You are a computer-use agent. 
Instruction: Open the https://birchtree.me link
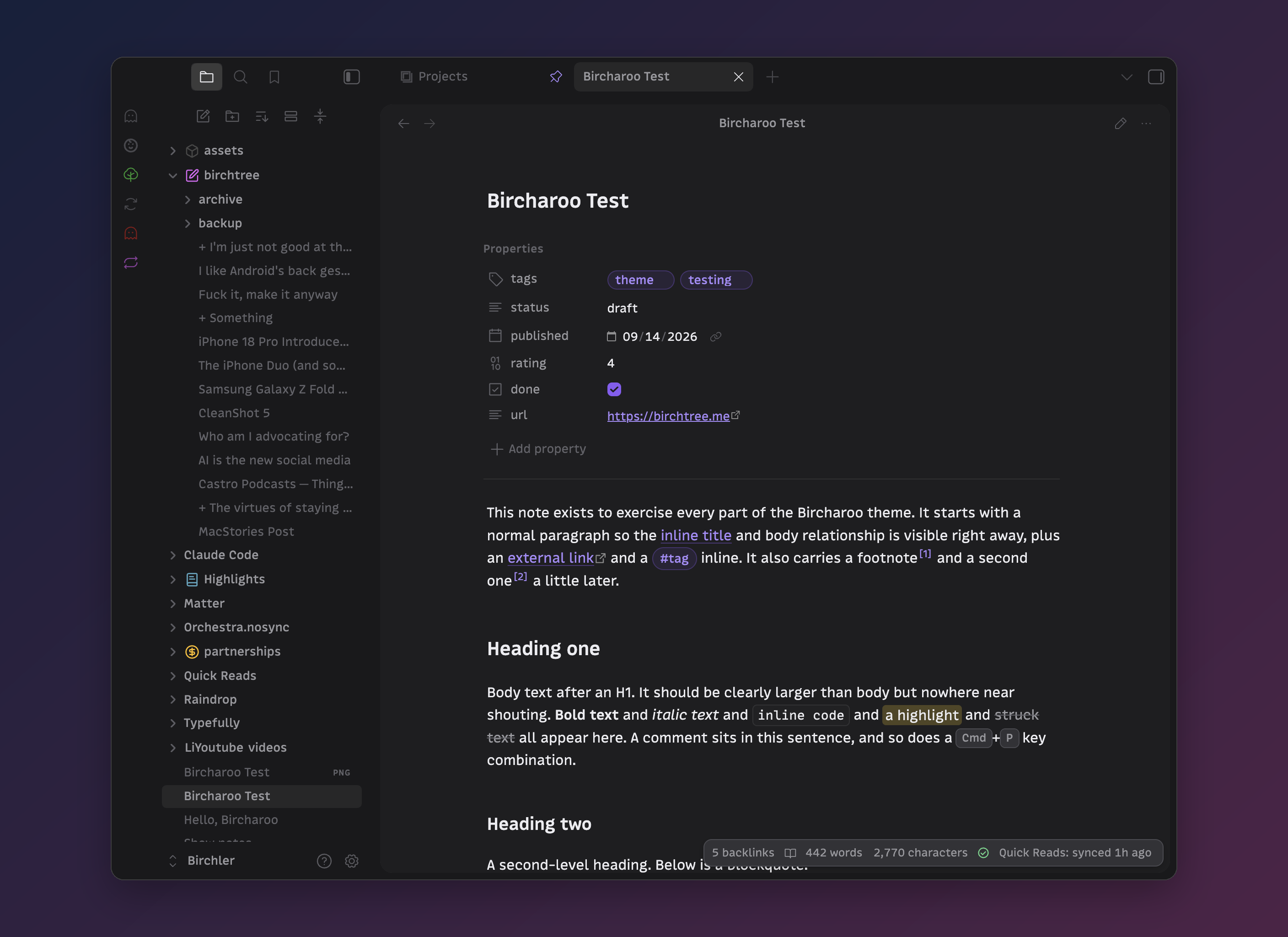pyautogui.click(x=668, y=416)
